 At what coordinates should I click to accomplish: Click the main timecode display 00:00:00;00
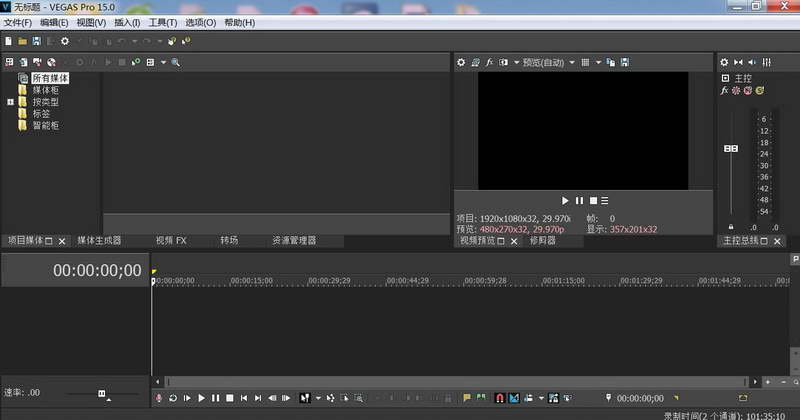[97, 270]
